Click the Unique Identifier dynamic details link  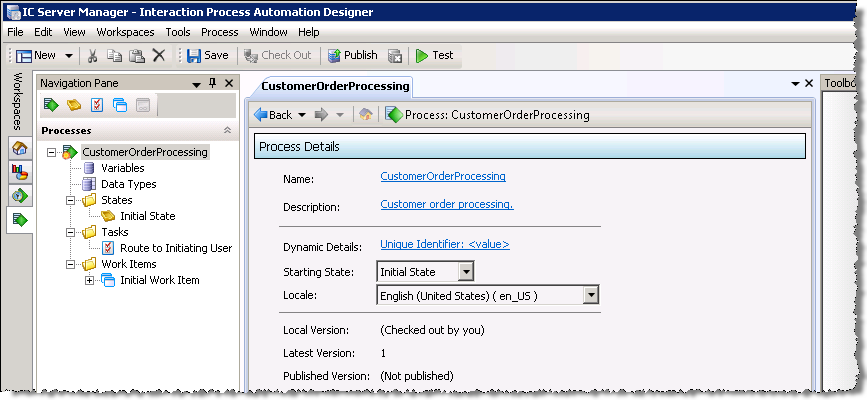[445, 244]
